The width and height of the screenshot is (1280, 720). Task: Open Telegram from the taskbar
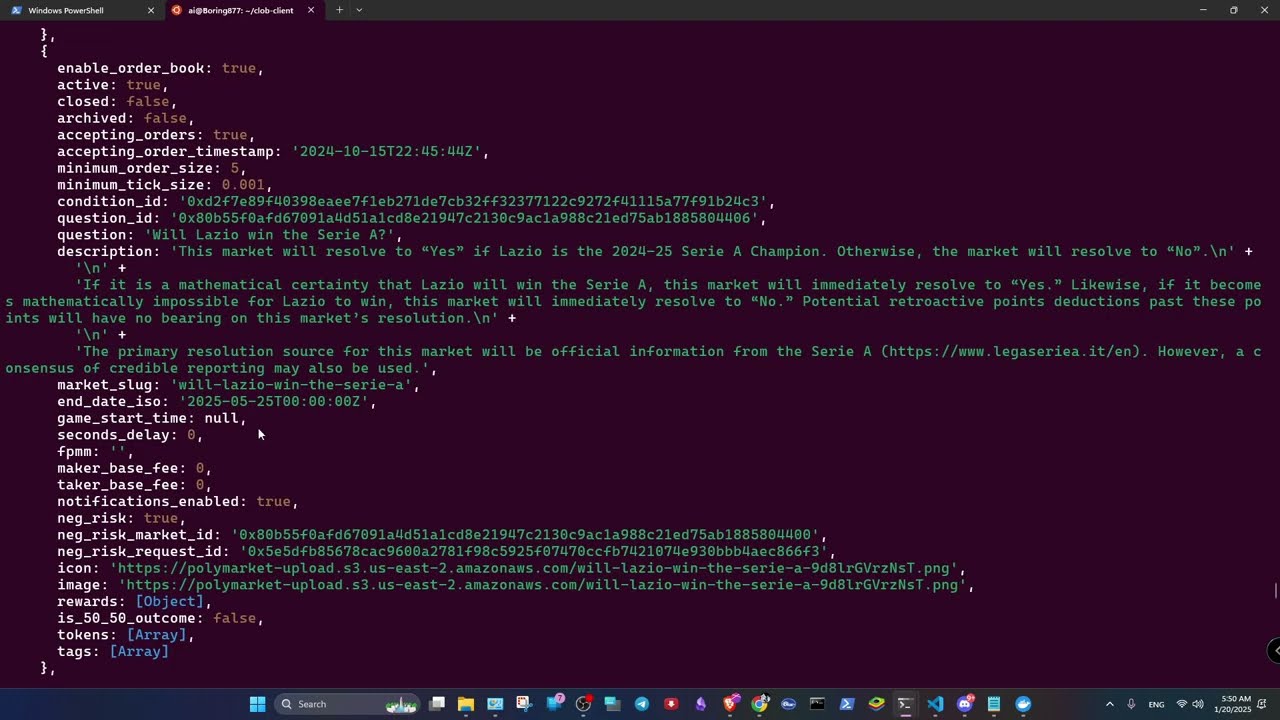click(x=642, y=704)
